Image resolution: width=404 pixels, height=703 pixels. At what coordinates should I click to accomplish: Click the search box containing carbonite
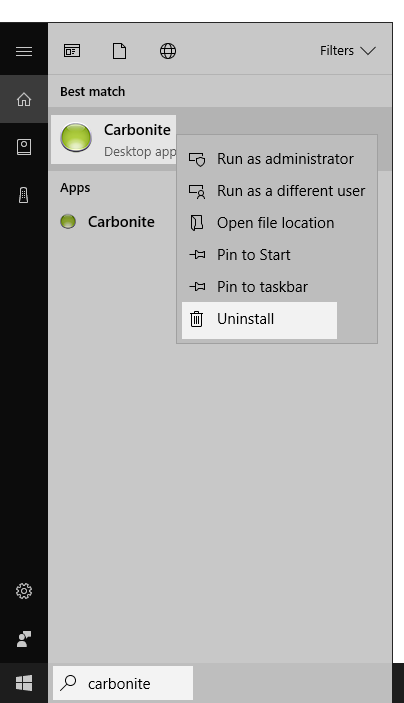coord(123,683)
